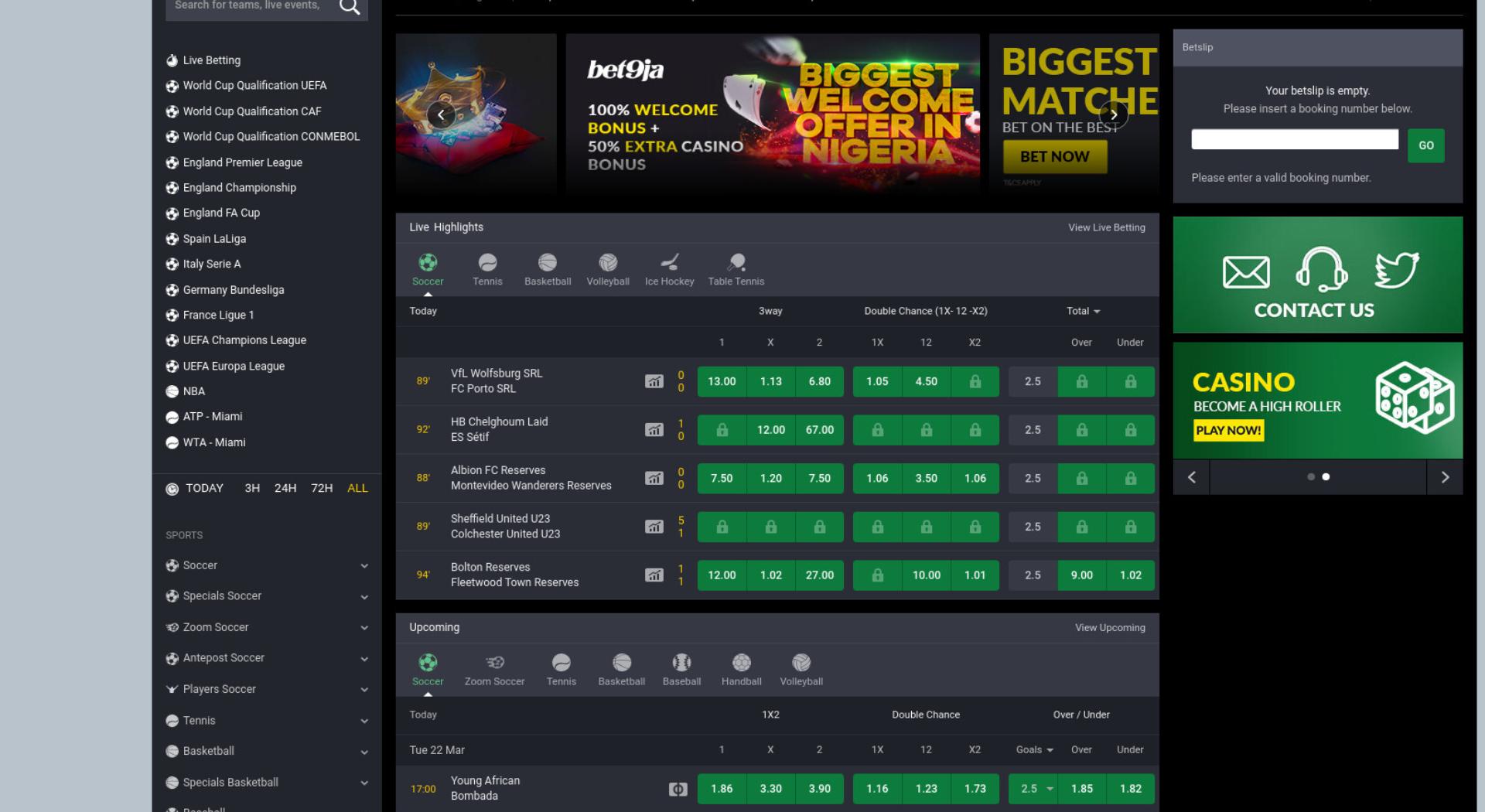
Task: Click the booking number input field
Action: (x=1295, y=139)
